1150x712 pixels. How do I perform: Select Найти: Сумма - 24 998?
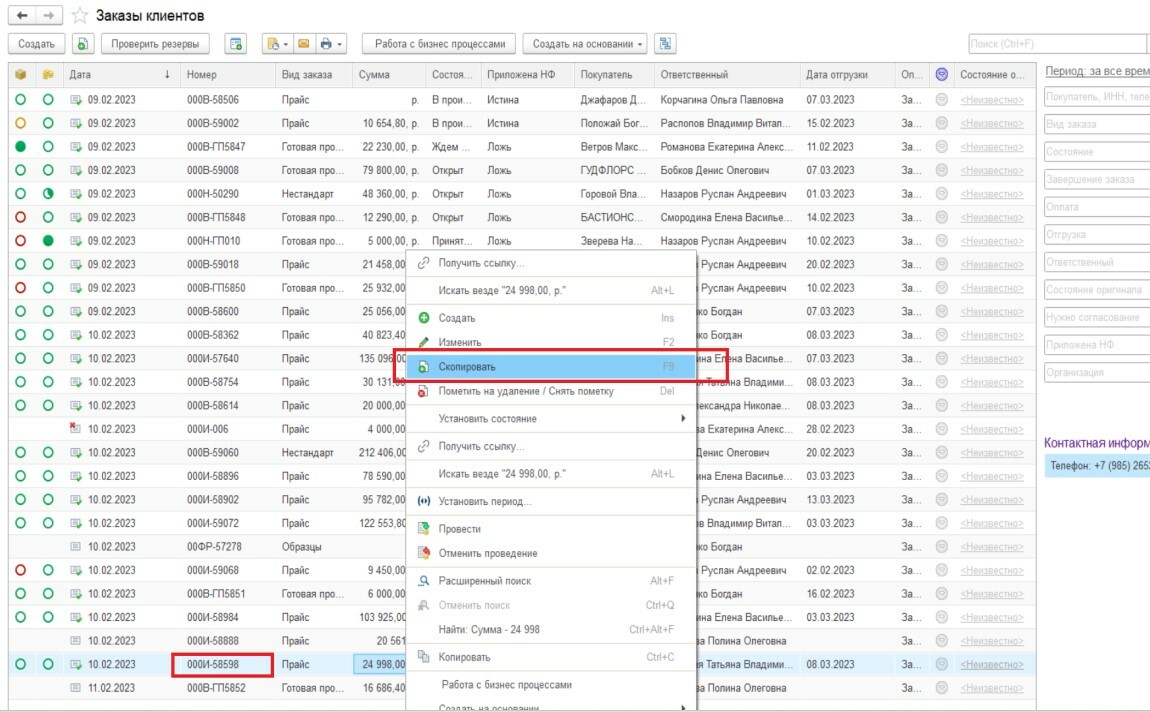pyautogui.click(x=551, y=629)
